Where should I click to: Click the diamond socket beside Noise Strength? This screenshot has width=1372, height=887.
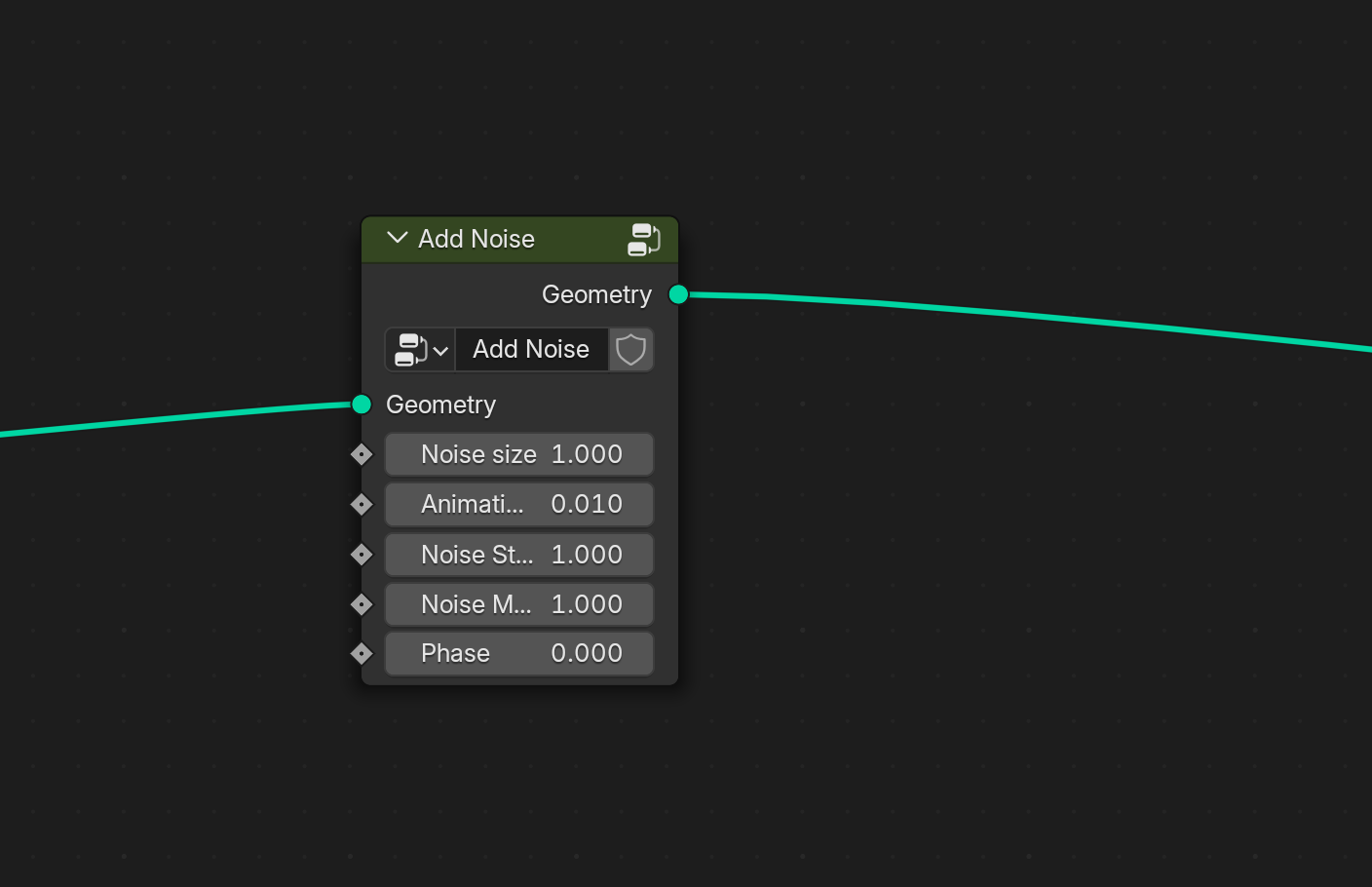coord(362,554)
